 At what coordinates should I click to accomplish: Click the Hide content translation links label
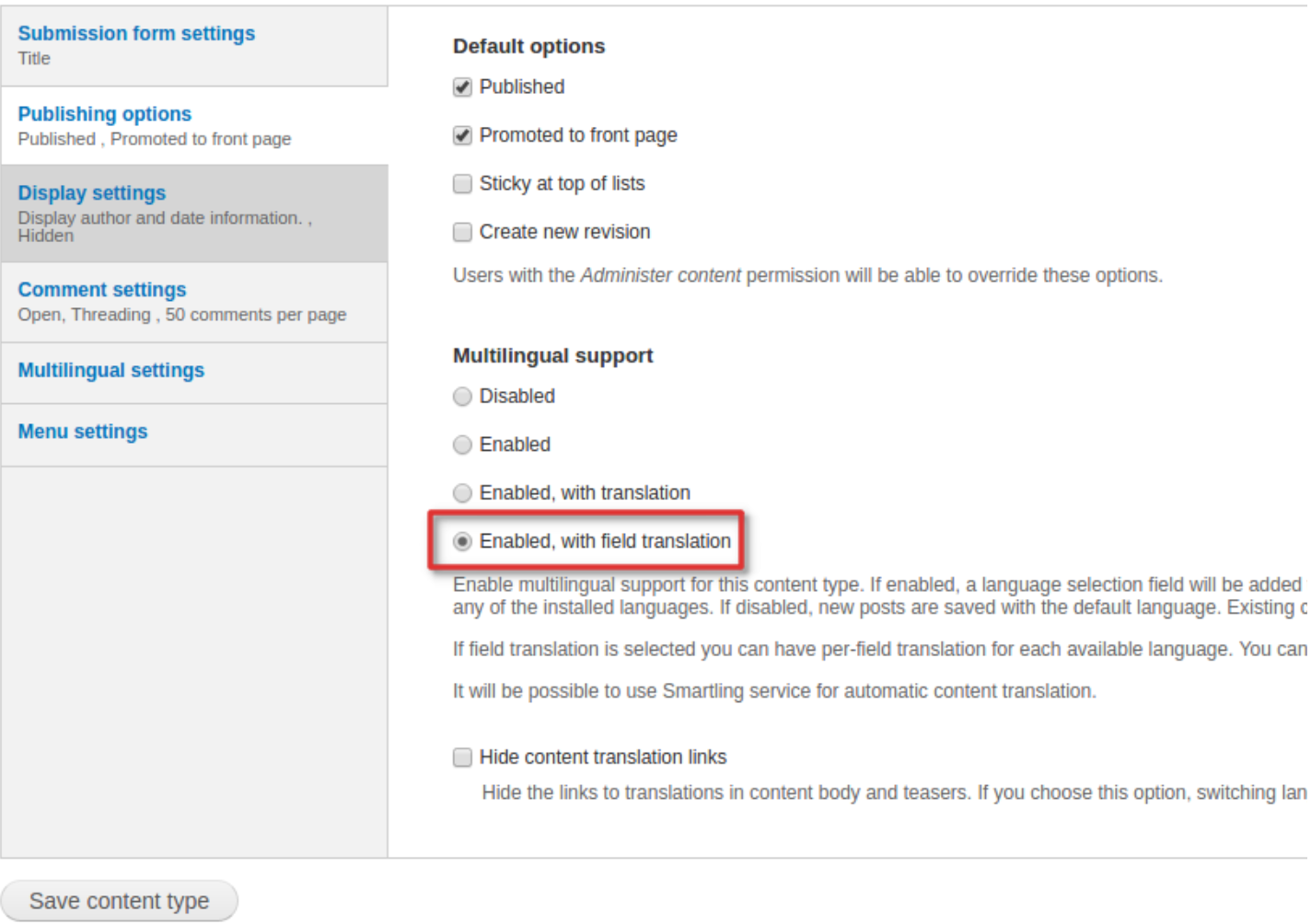tap(603, 757)
